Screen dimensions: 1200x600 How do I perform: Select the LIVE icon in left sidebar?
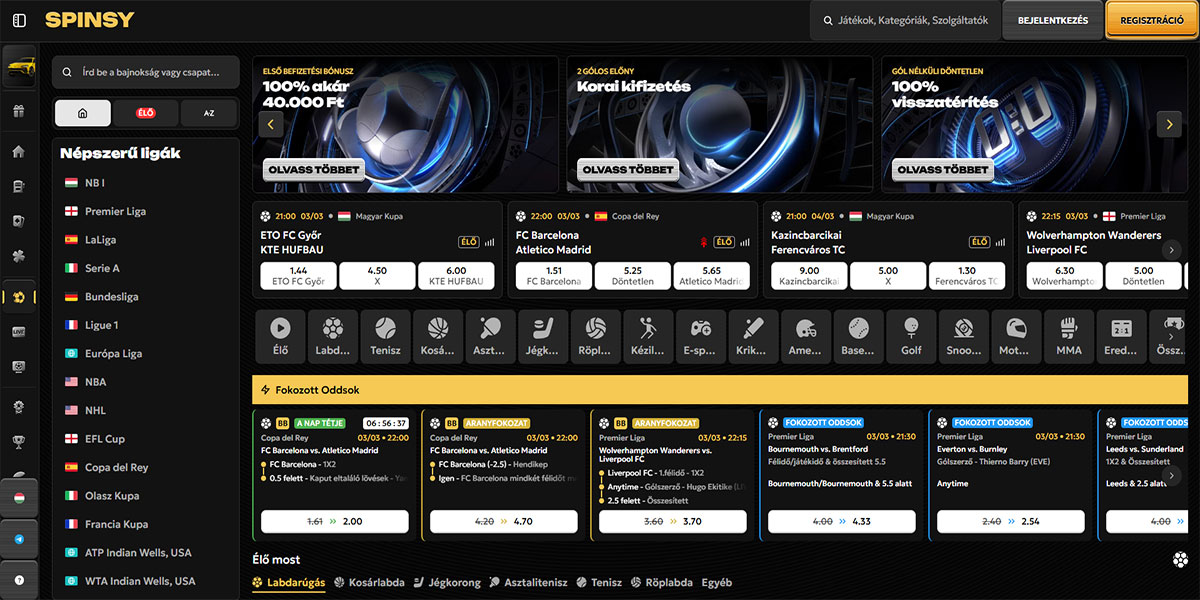tap(18, 330)
